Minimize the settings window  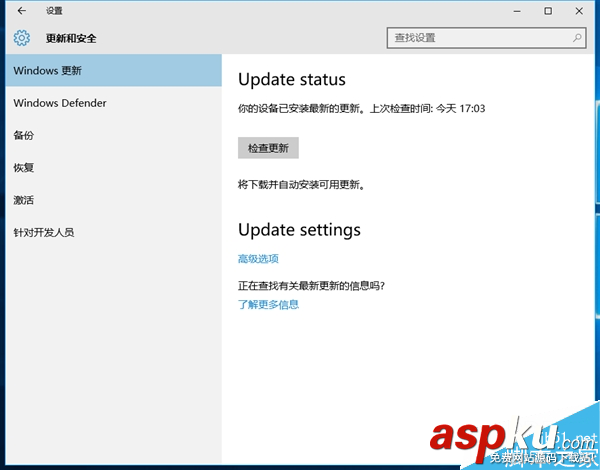click(x=517, y=11)
